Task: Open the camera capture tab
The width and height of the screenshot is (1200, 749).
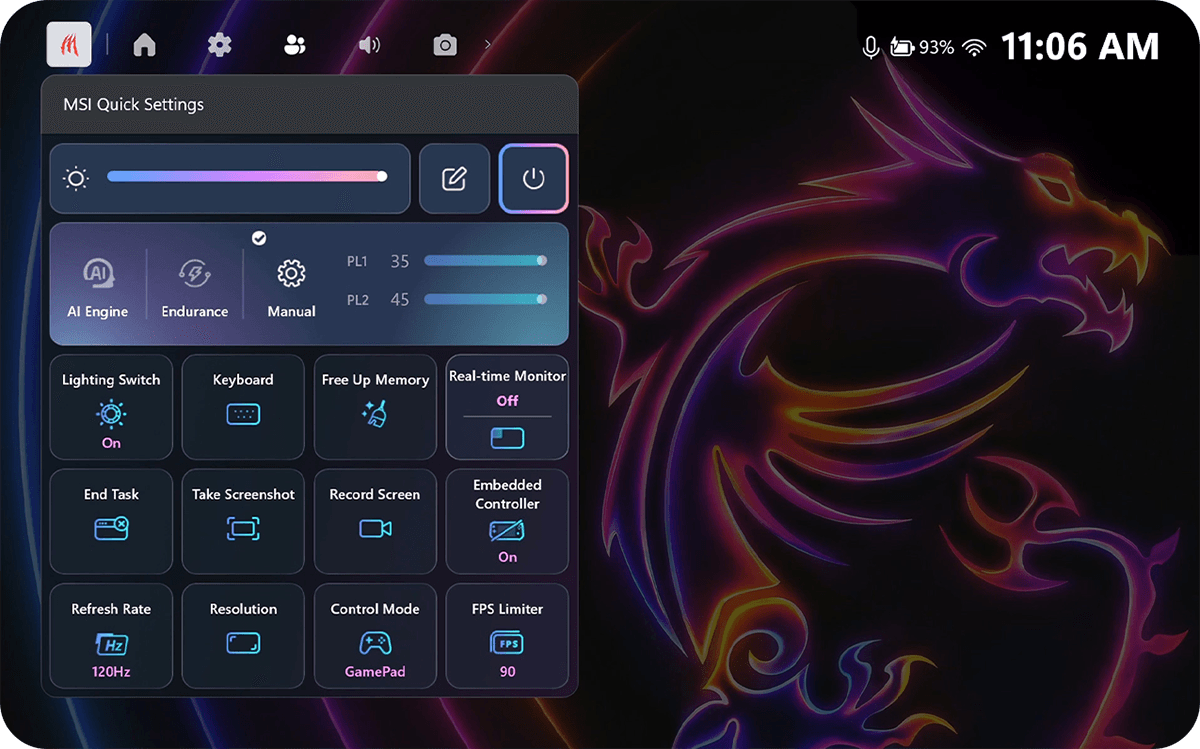Action: [445, 45]
